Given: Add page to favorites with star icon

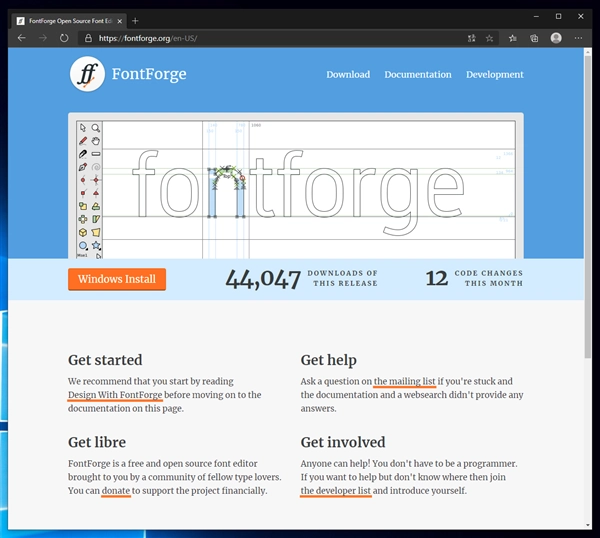Looking at the screenshot, I should (x=489, y=38).
